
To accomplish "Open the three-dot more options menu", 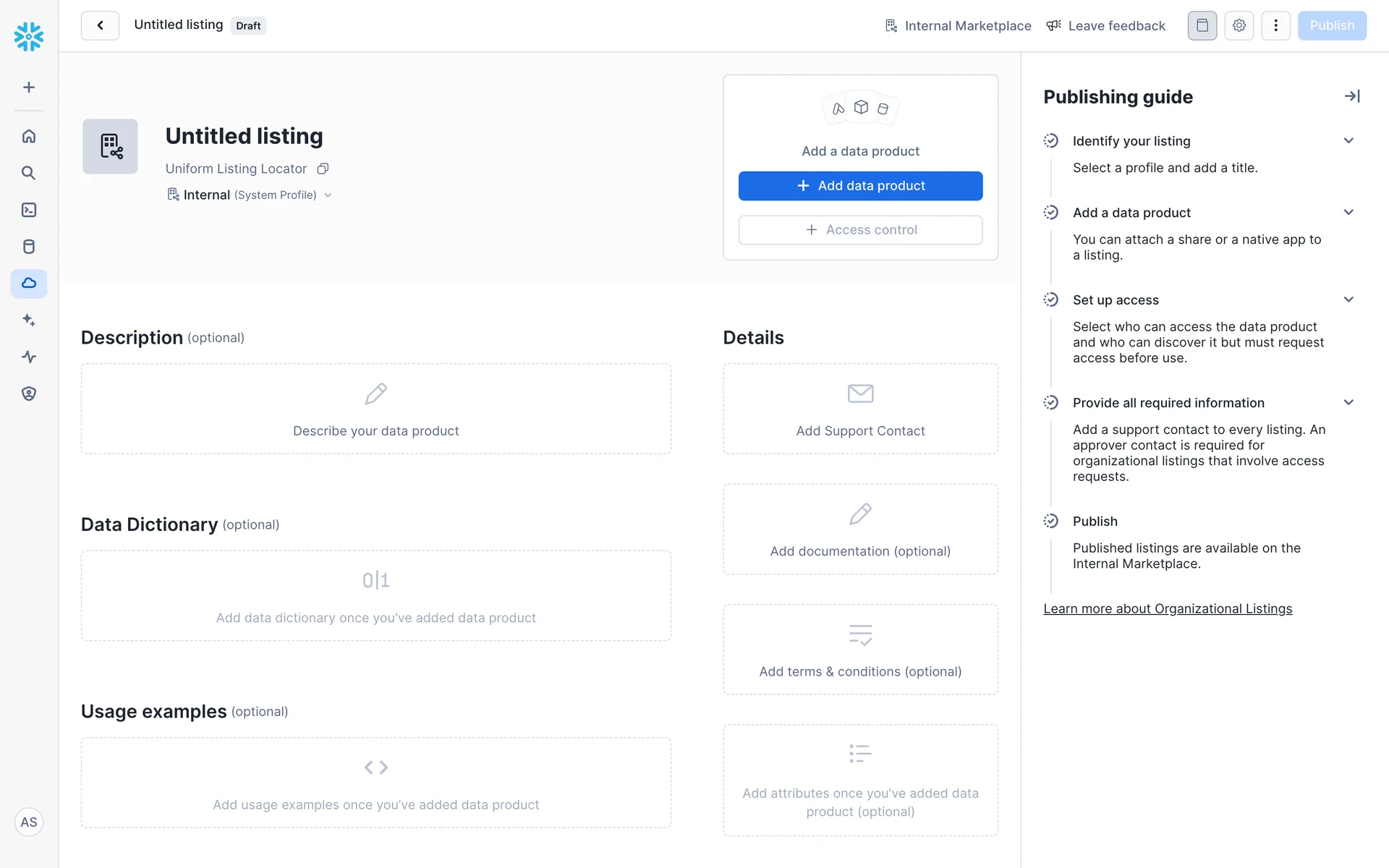I will point(1275,26).
